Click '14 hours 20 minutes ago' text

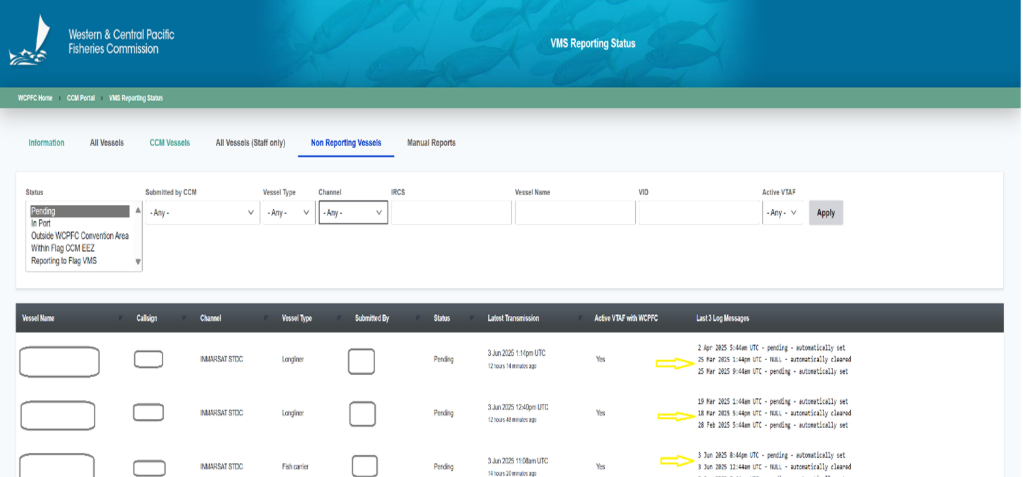point(512,473)
